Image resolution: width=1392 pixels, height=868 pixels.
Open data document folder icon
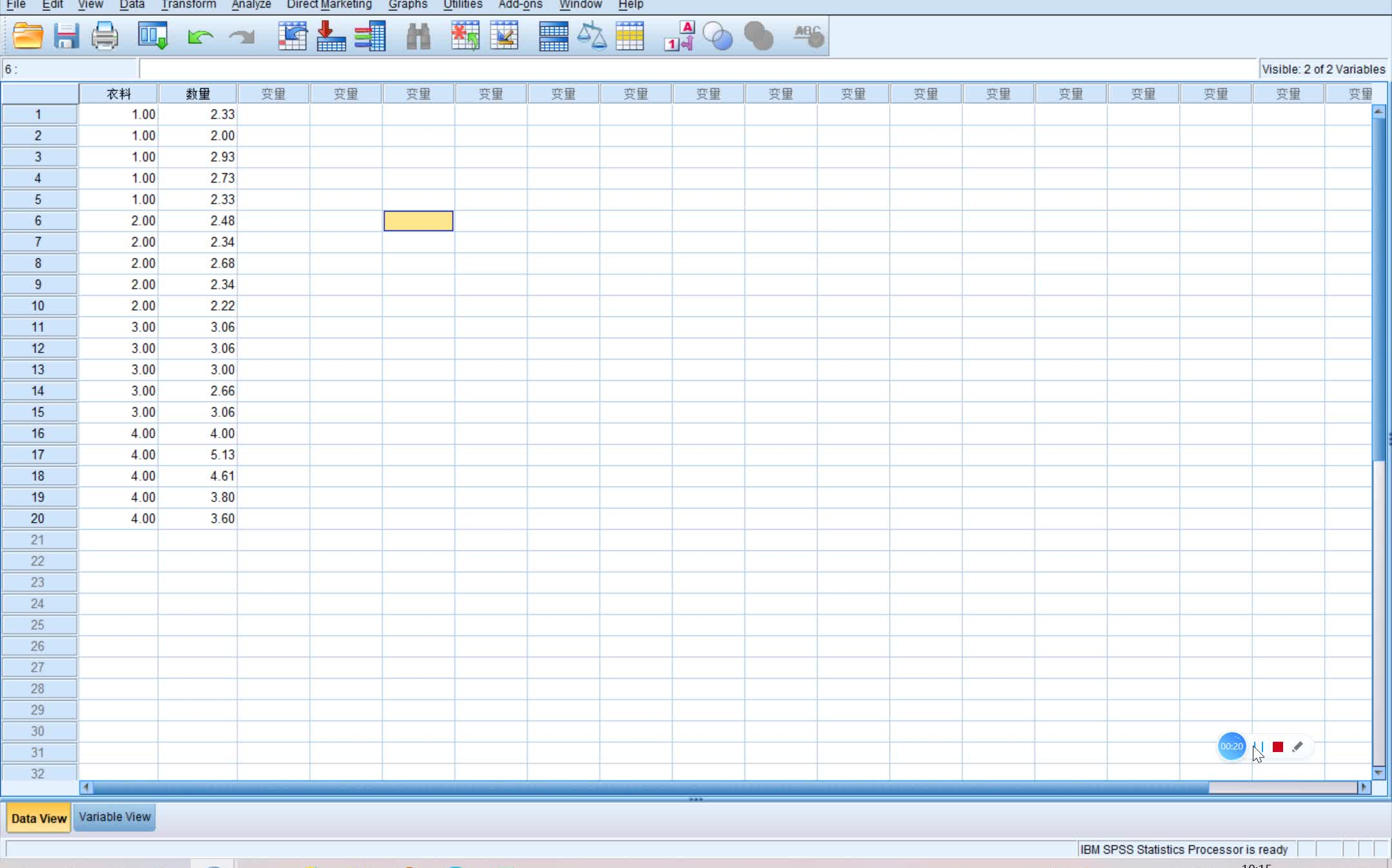pos(28,36)
